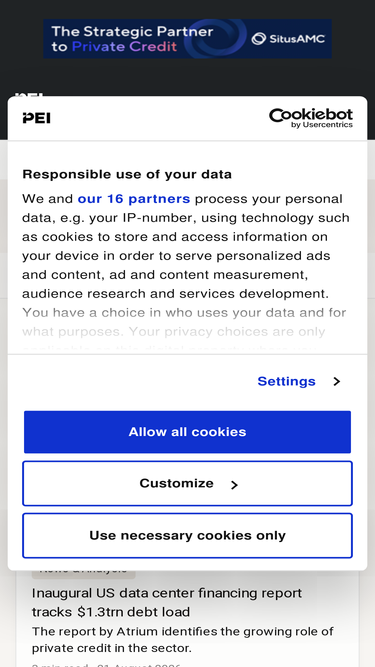Screen dimensions: 375x667
Task: Click the chevron arrow beside Customize
Action: [234, 485]
